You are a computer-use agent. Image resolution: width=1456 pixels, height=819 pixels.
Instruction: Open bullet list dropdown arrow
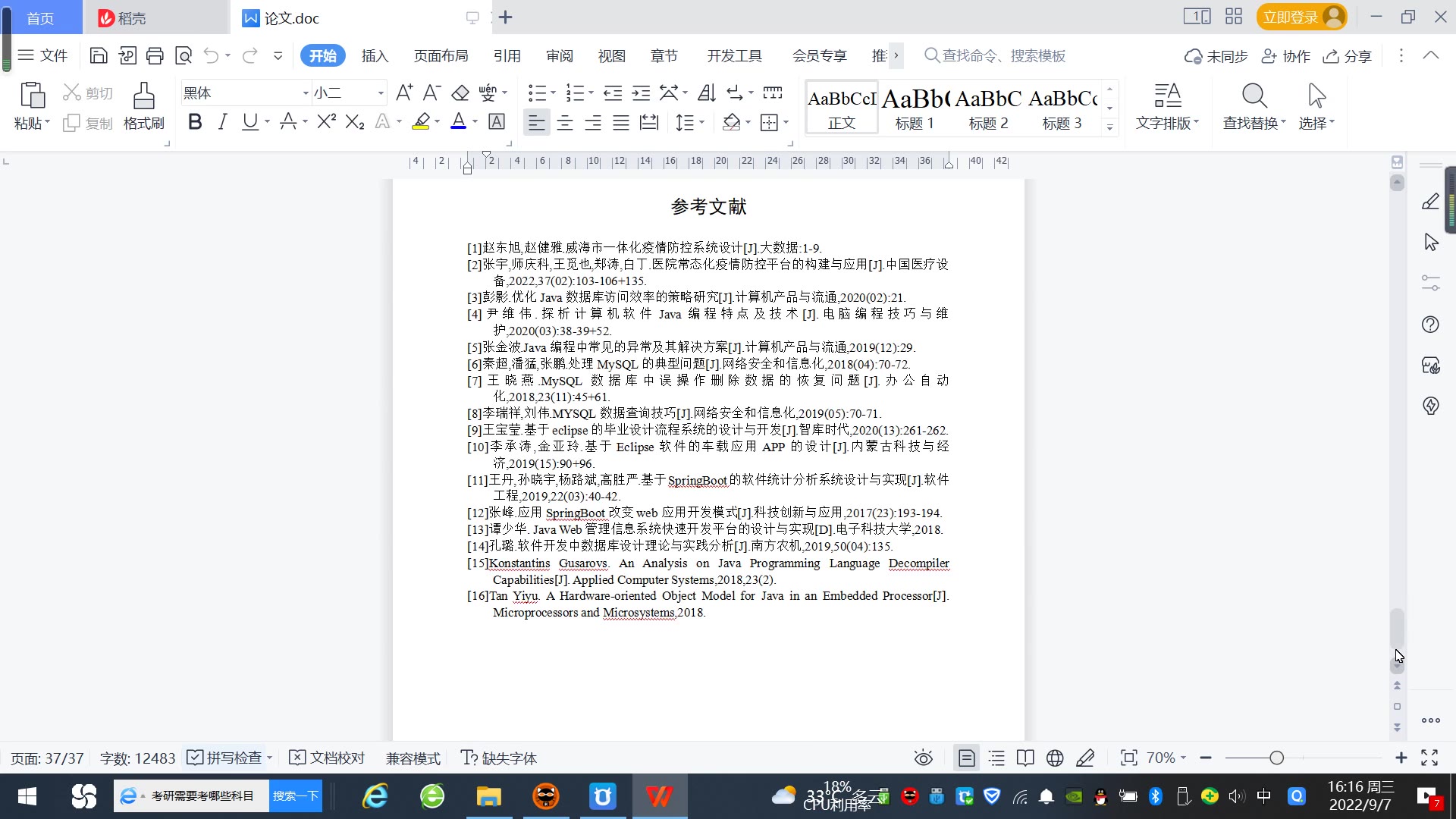tap(553, 93)
